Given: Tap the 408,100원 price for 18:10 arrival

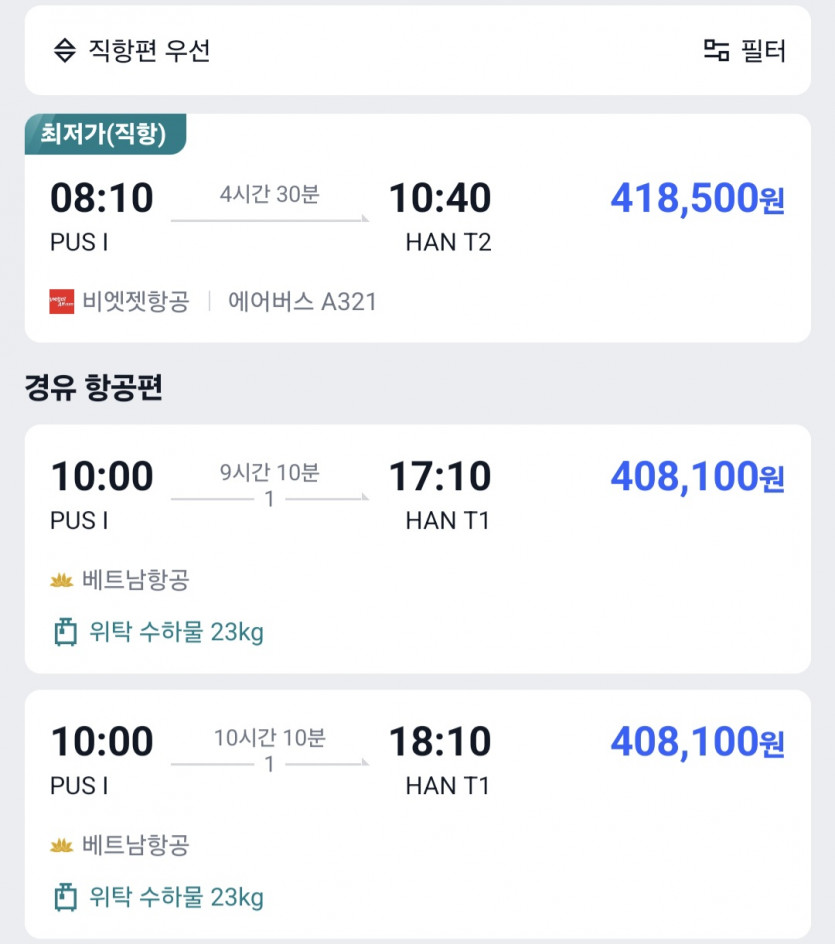Looking at the screenshot, I should [x=697, y=742].
